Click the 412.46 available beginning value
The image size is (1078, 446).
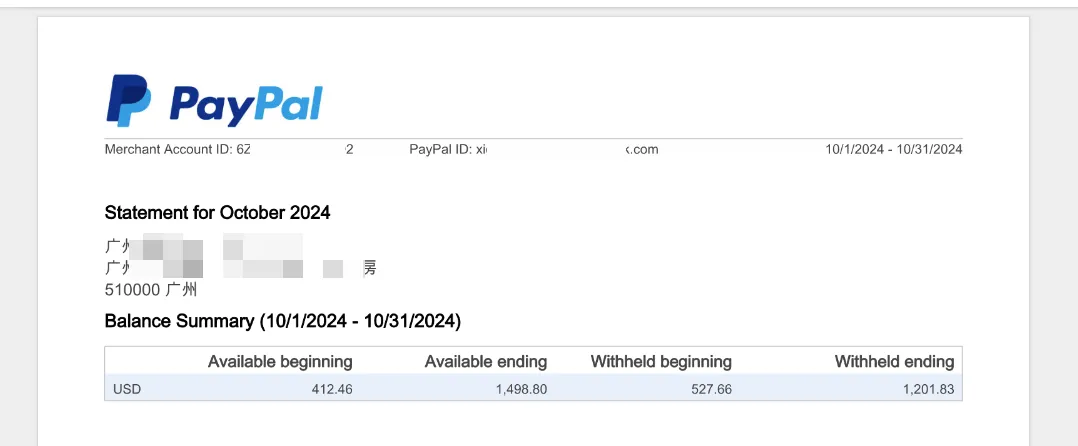(x=332, y=390)
